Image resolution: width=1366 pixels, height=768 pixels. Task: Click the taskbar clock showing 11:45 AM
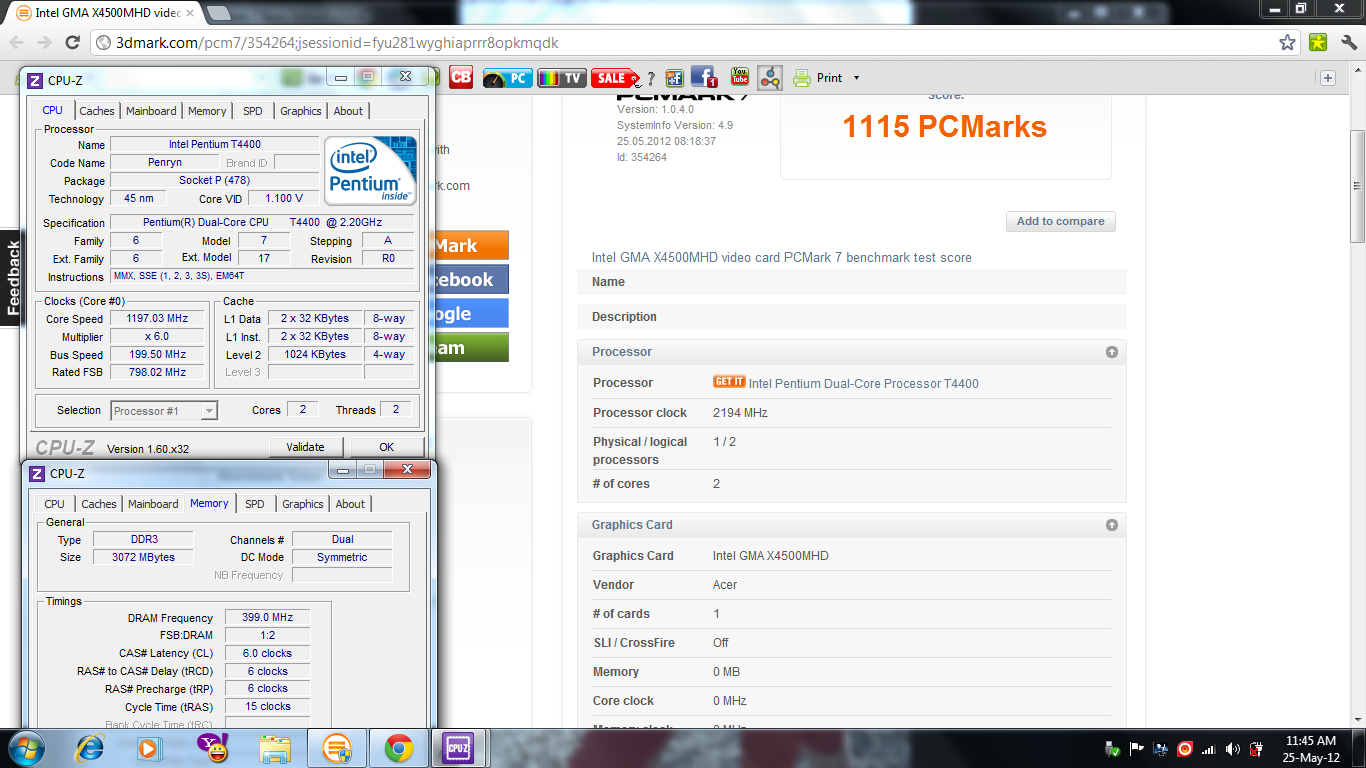[1311, 749]
